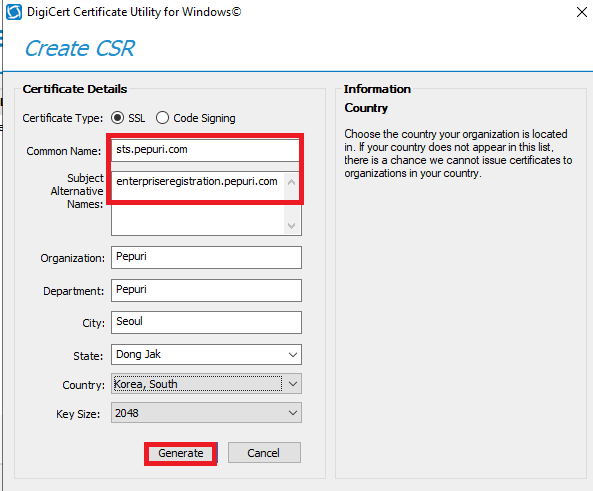This screenshot has width=593, height=491.
Task: Click the Certificate Type label
Action: pos(62,118)
